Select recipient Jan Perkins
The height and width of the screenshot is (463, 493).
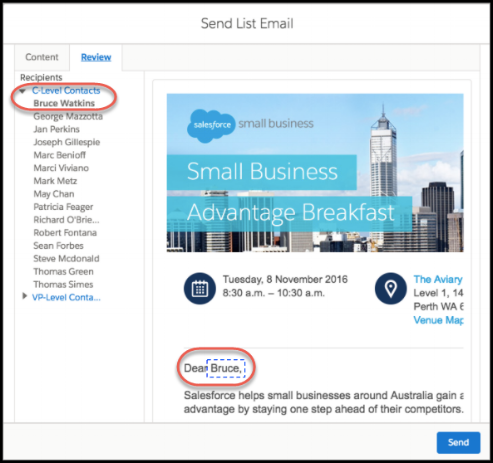(56, 129)
